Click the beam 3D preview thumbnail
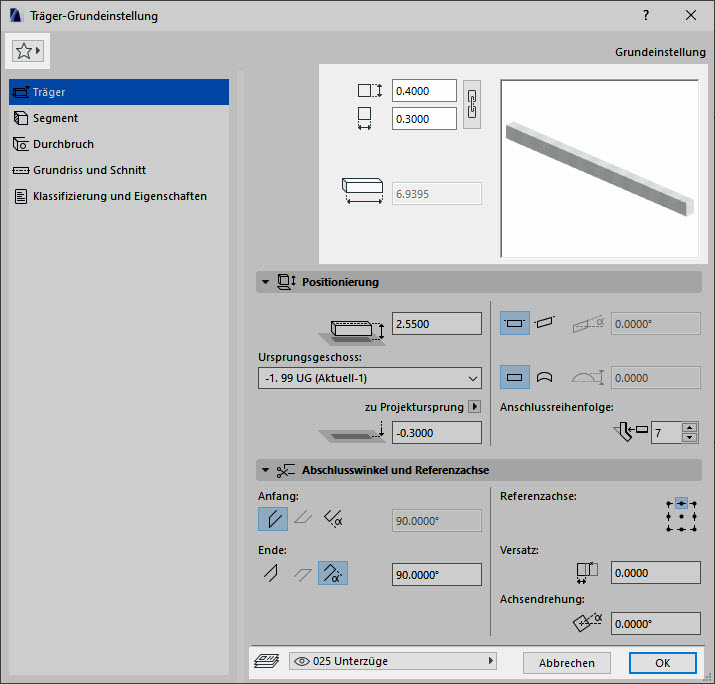 pyautogui.click(x=600, y=169)
